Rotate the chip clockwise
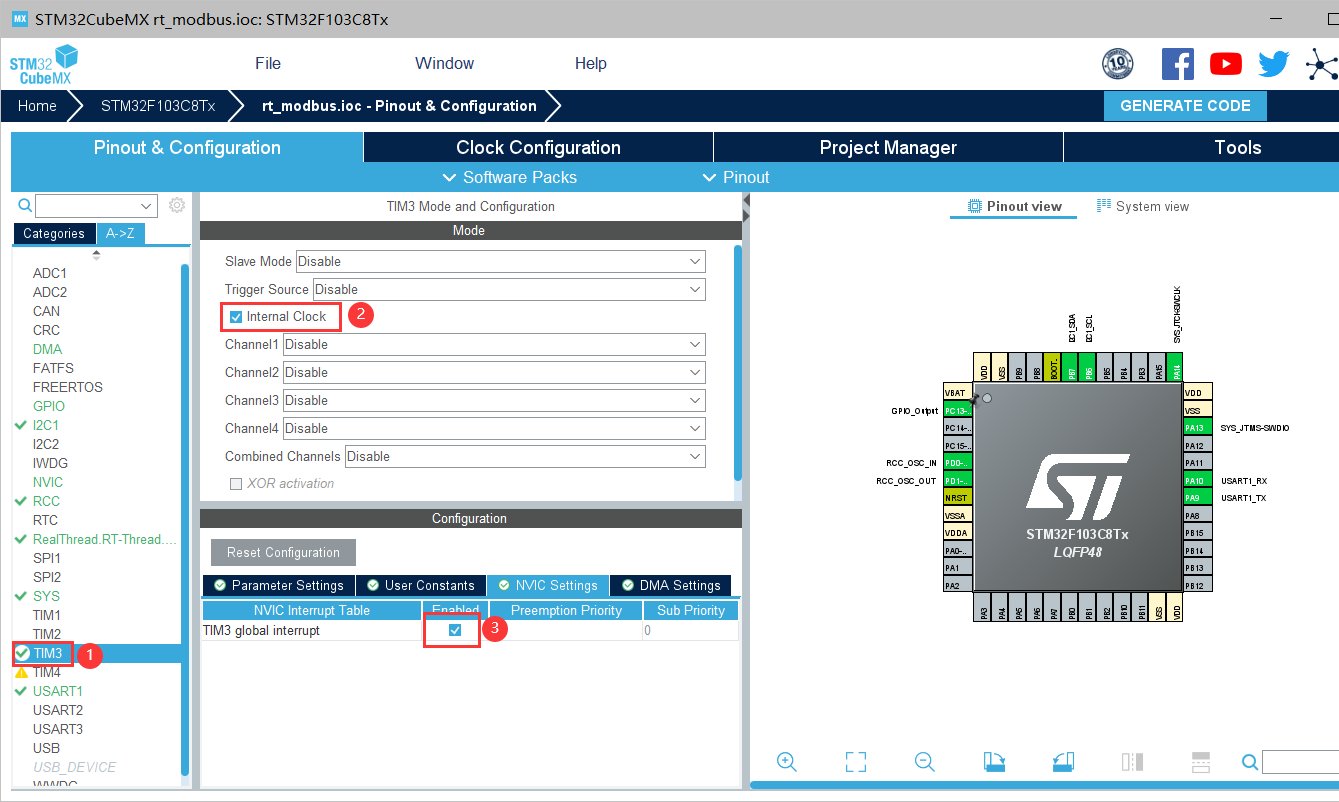This screenshot has height=802, width=1339. [994, 762]
